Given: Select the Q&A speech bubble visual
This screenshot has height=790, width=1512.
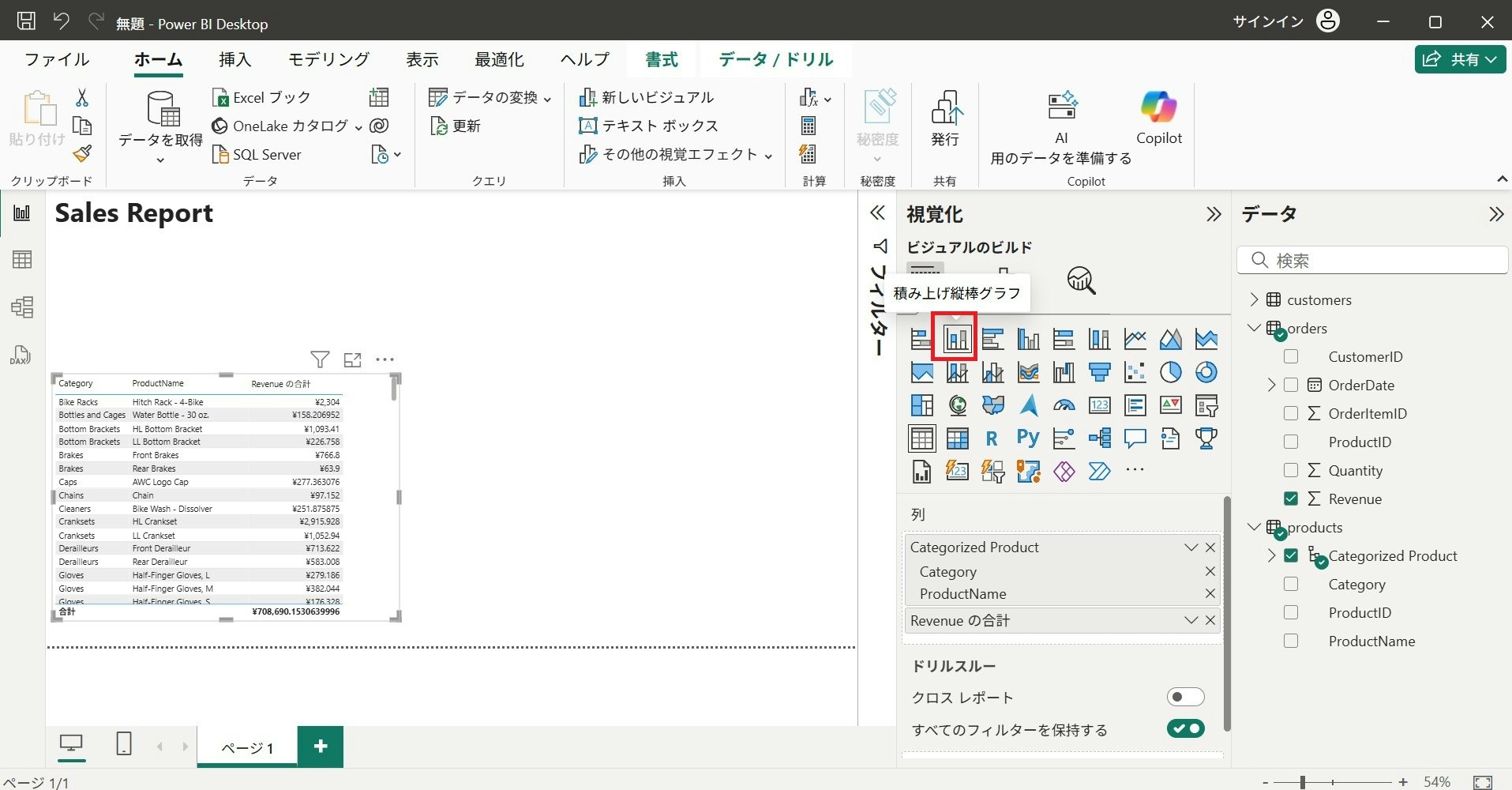Looking at the screenshot, I should (1135, 438).
